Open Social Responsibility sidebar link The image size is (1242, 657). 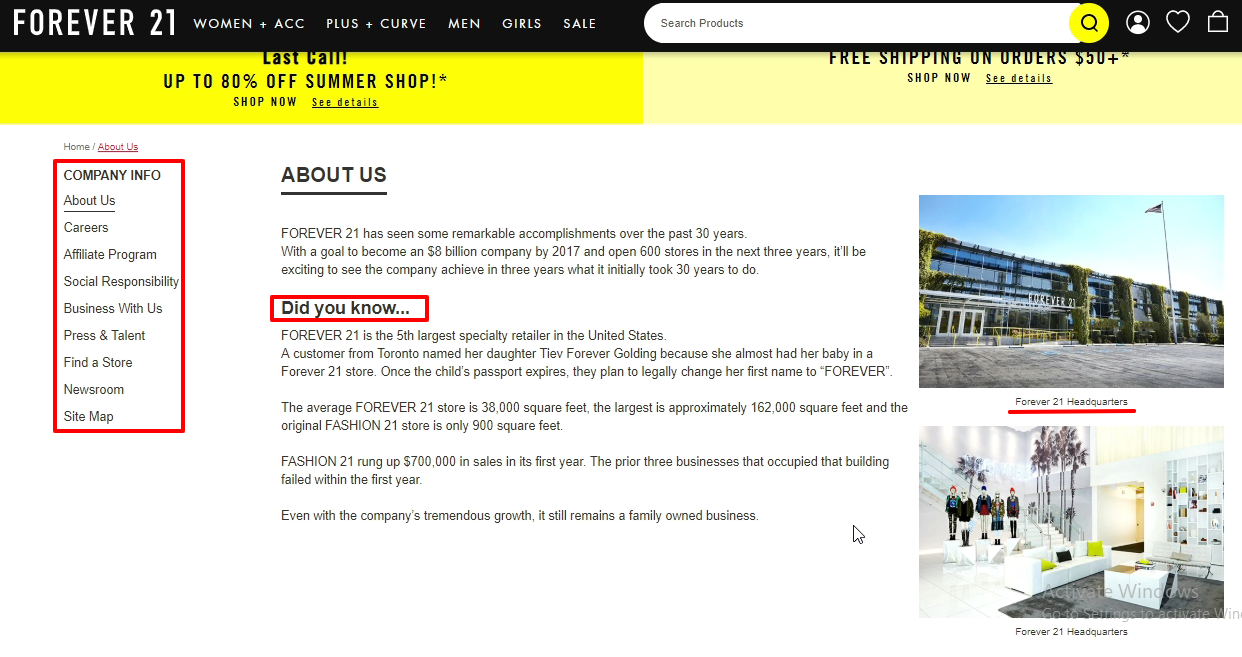pyautogui.click(x=121, y=281)
